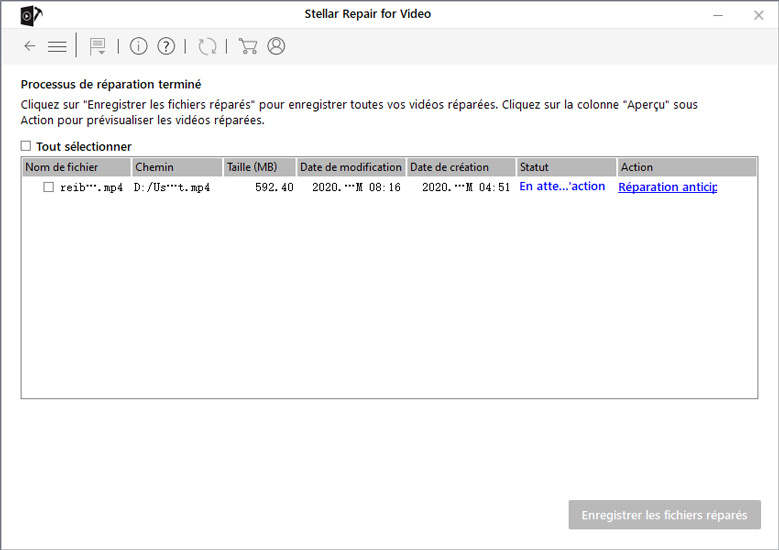The width and height of the screenshot is (779, 550).
Task: Open the language flag dropdown icon
Action: coord(97,47)
